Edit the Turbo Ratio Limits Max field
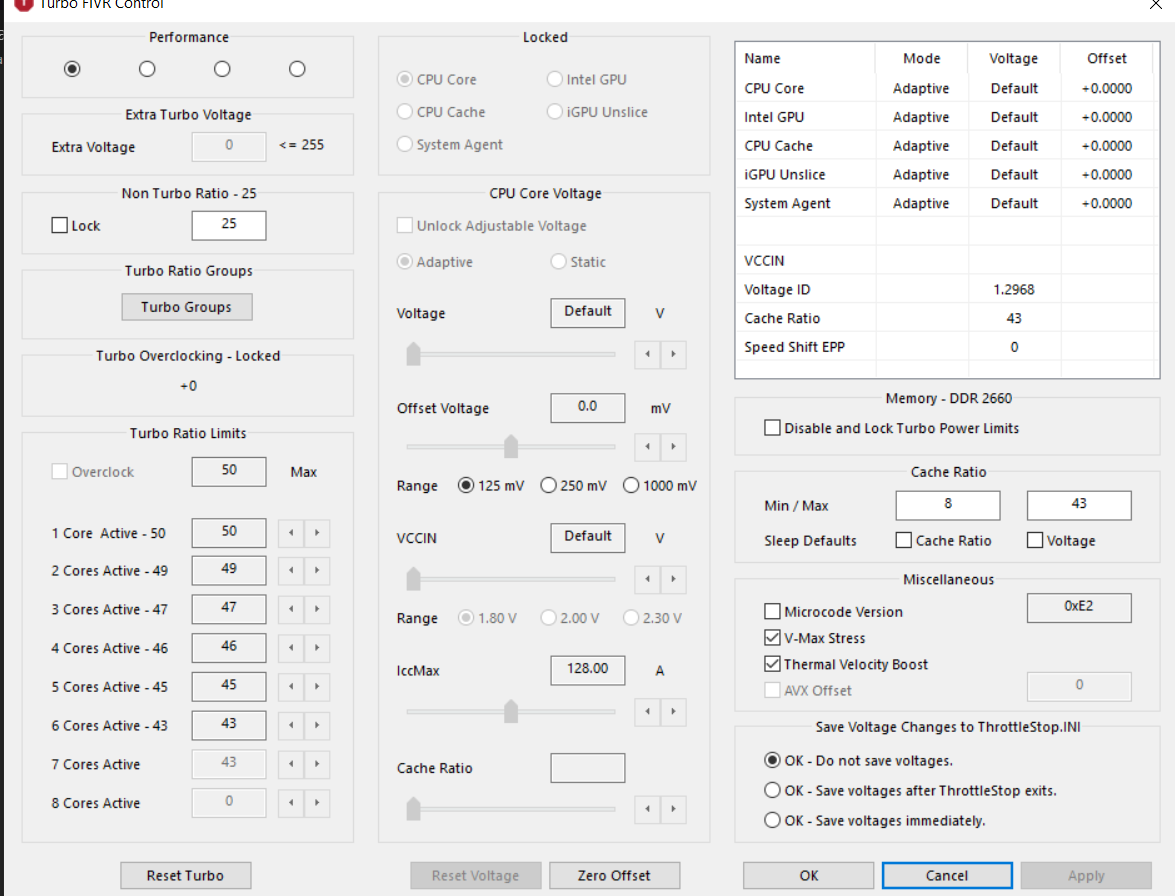The image size is (1175, 896). 229,471
